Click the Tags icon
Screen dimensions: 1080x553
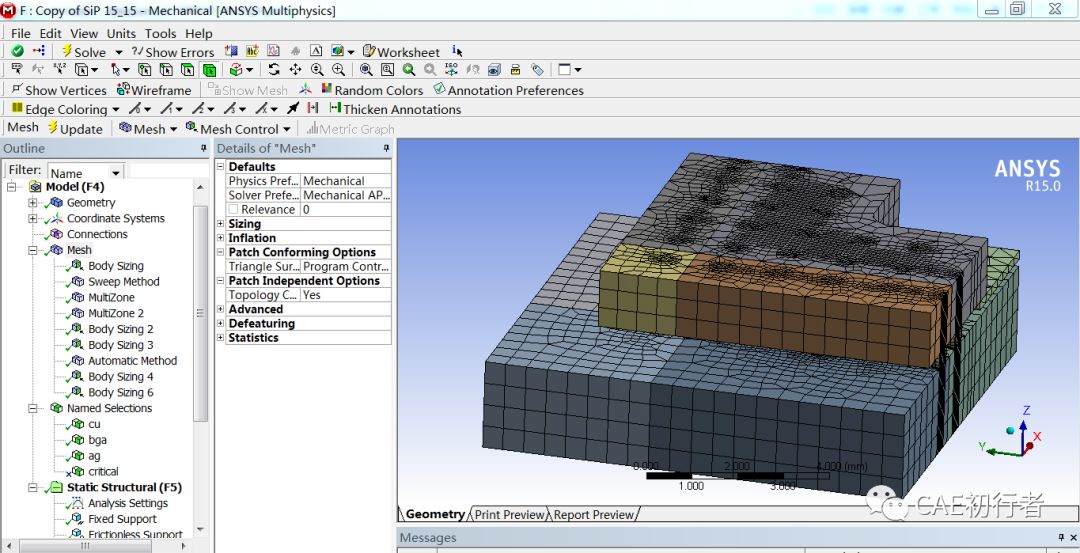pyautogui.click(x=537, y=70)
